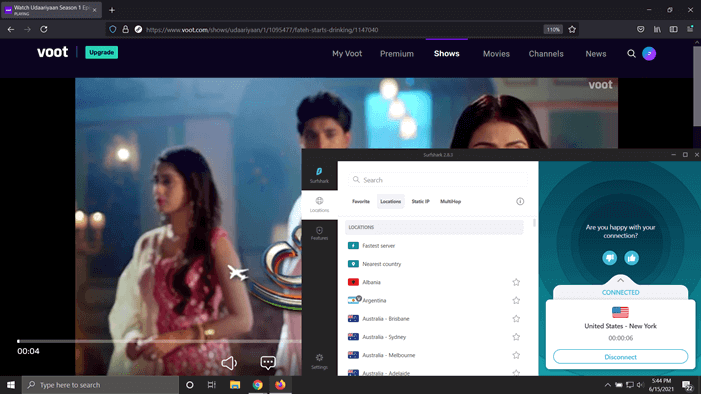Open the notification center icon
Image resolution: width=701 pixels, height=394 pixels.
[x=687, y=385]
